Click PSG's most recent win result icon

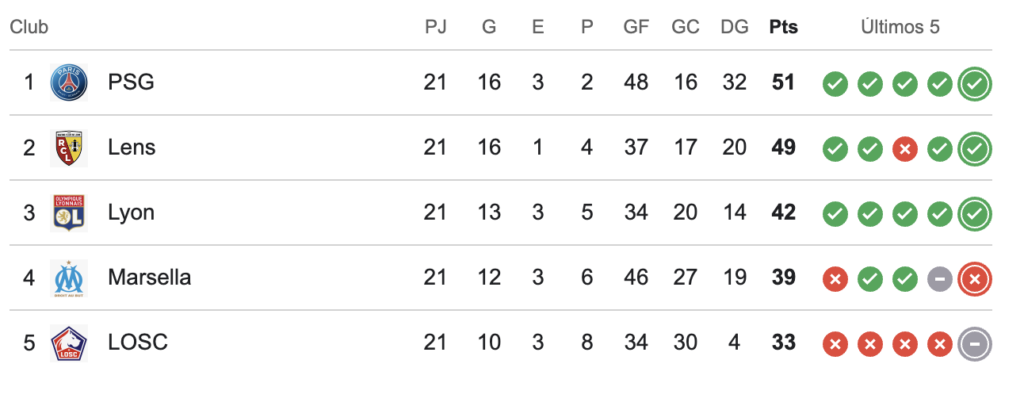[x=975, y=84]
